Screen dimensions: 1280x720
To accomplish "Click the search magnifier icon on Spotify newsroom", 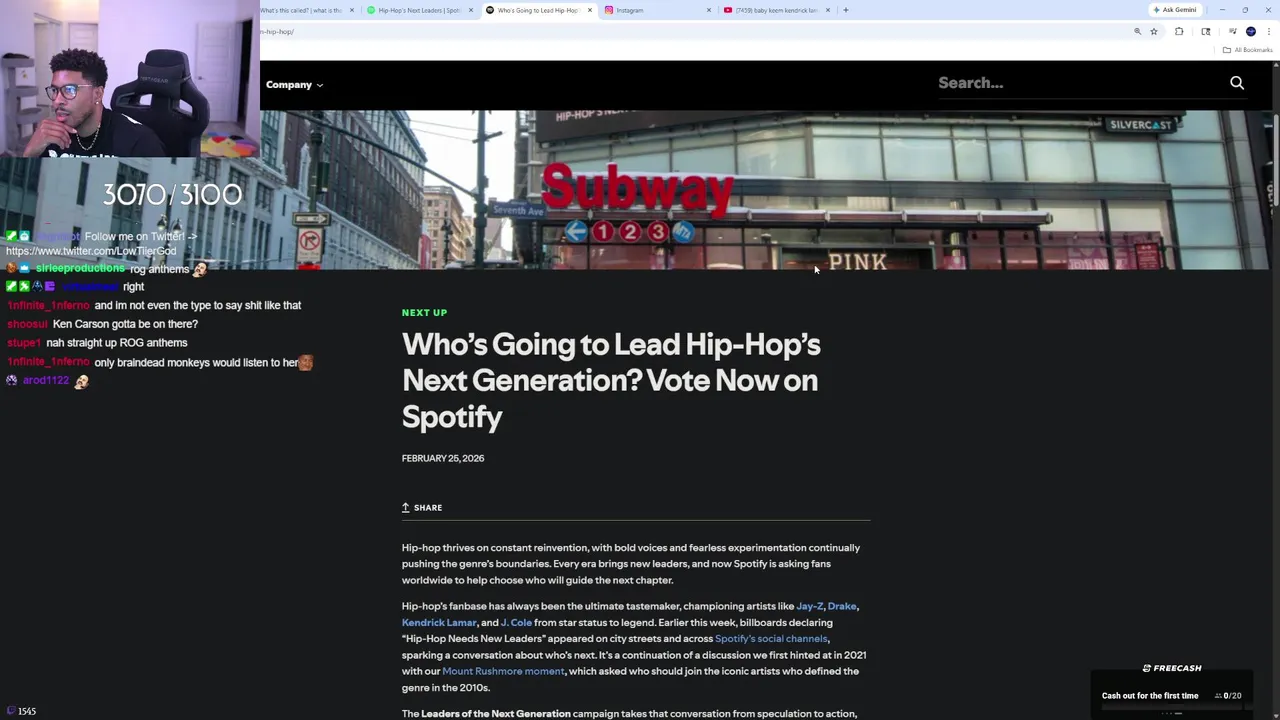I will pos(1237,83).
